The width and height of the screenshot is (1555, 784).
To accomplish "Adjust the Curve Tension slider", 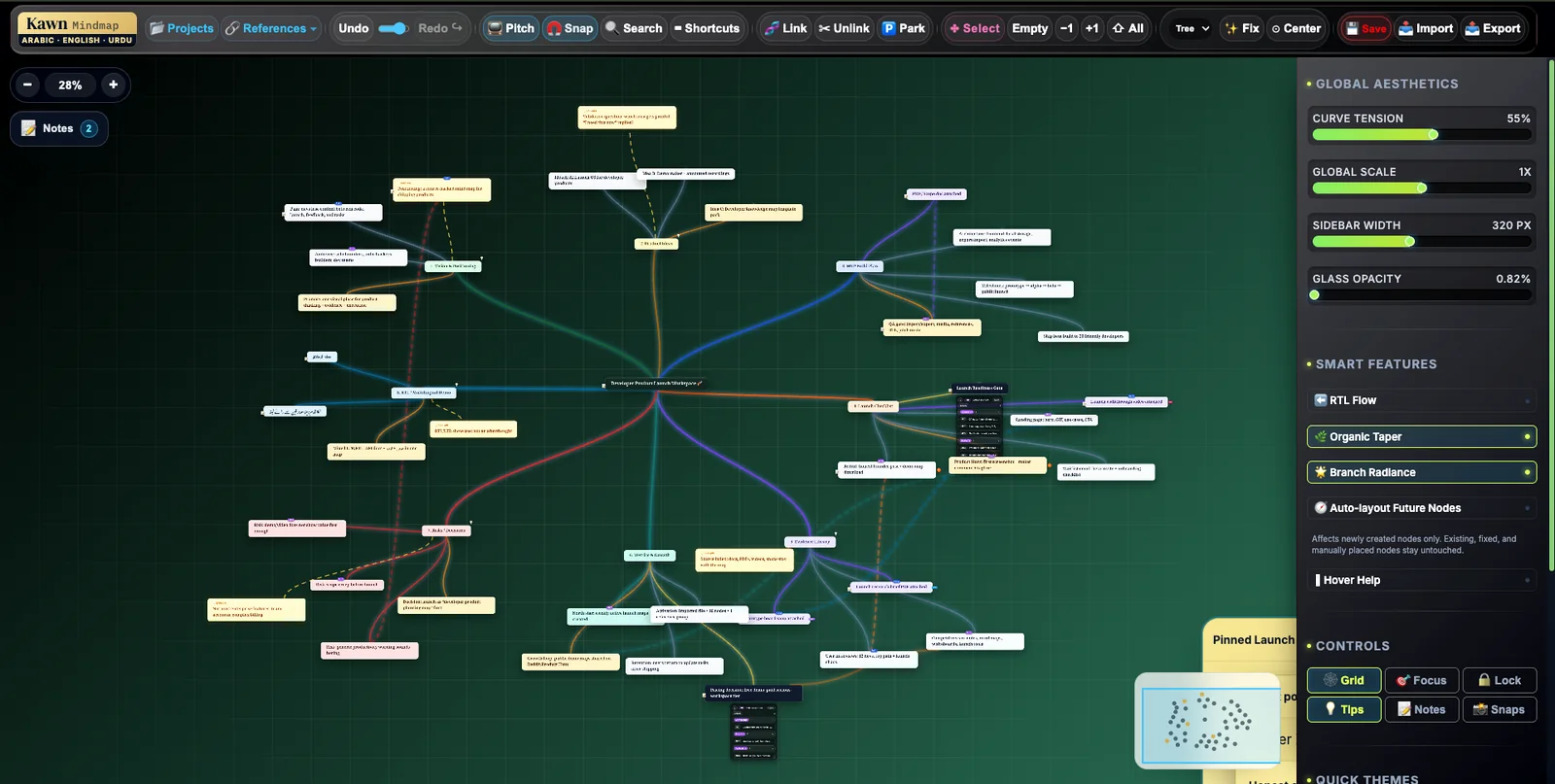I will (1422, 135).
